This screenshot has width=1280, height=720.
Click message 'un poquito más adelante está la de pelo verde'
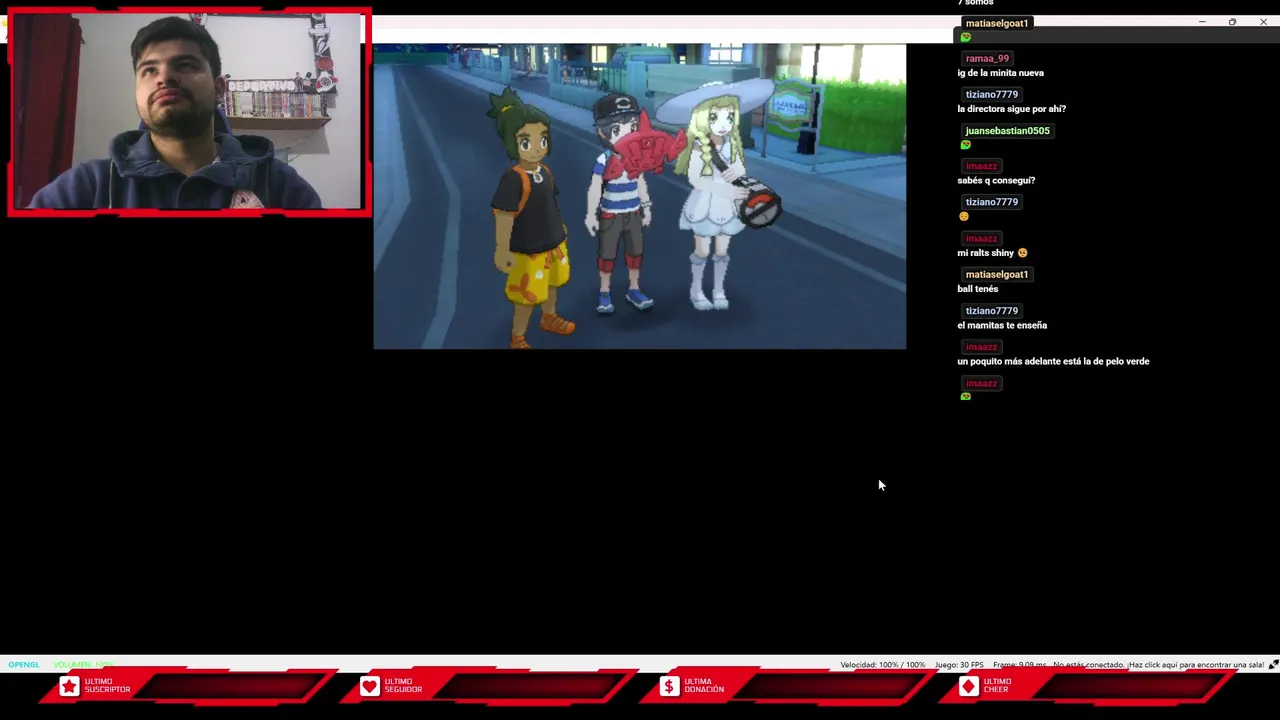coord(1053,361)
